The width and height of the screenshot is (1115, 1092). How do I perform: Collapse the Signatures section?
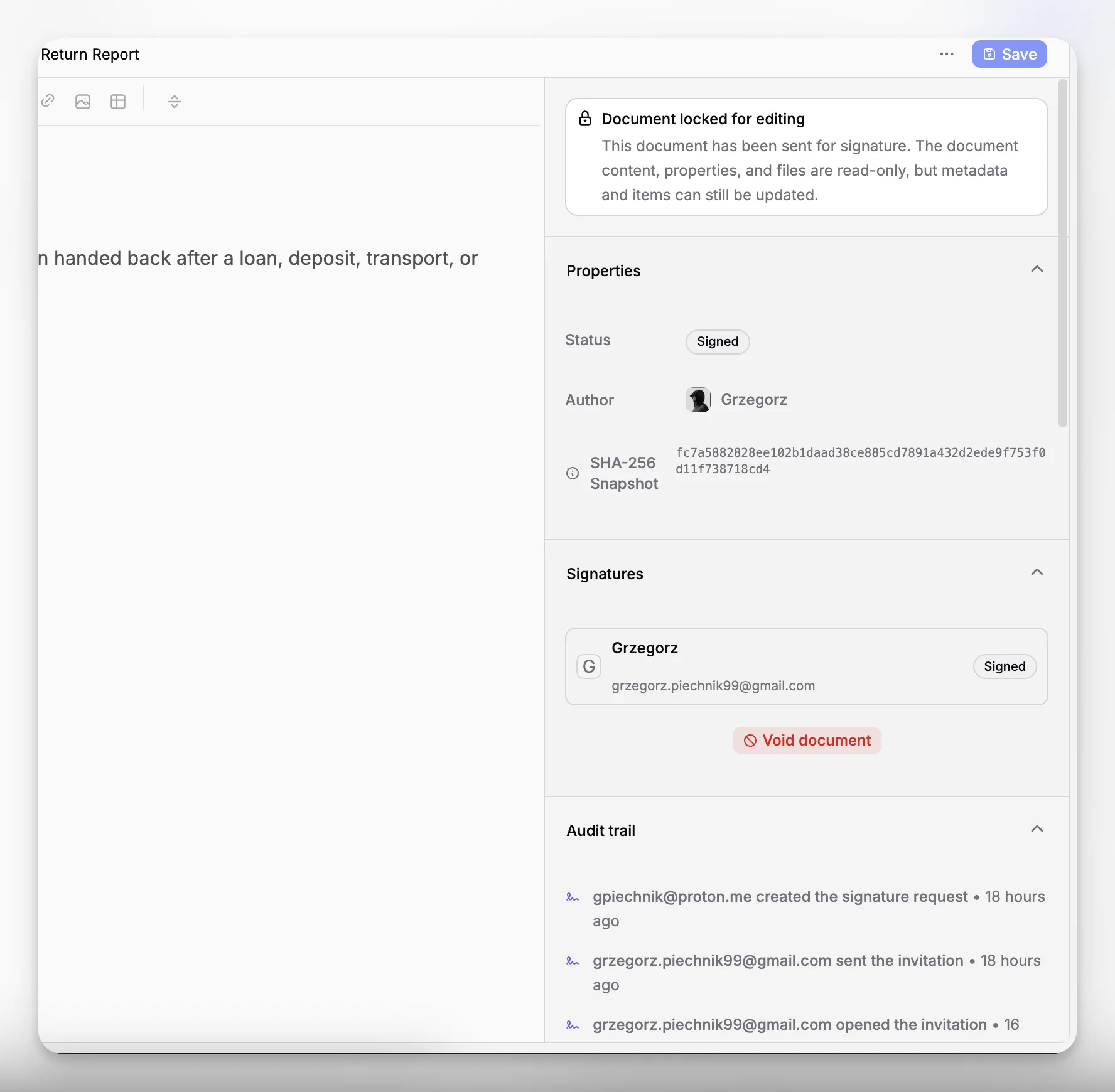[1037, 572]
